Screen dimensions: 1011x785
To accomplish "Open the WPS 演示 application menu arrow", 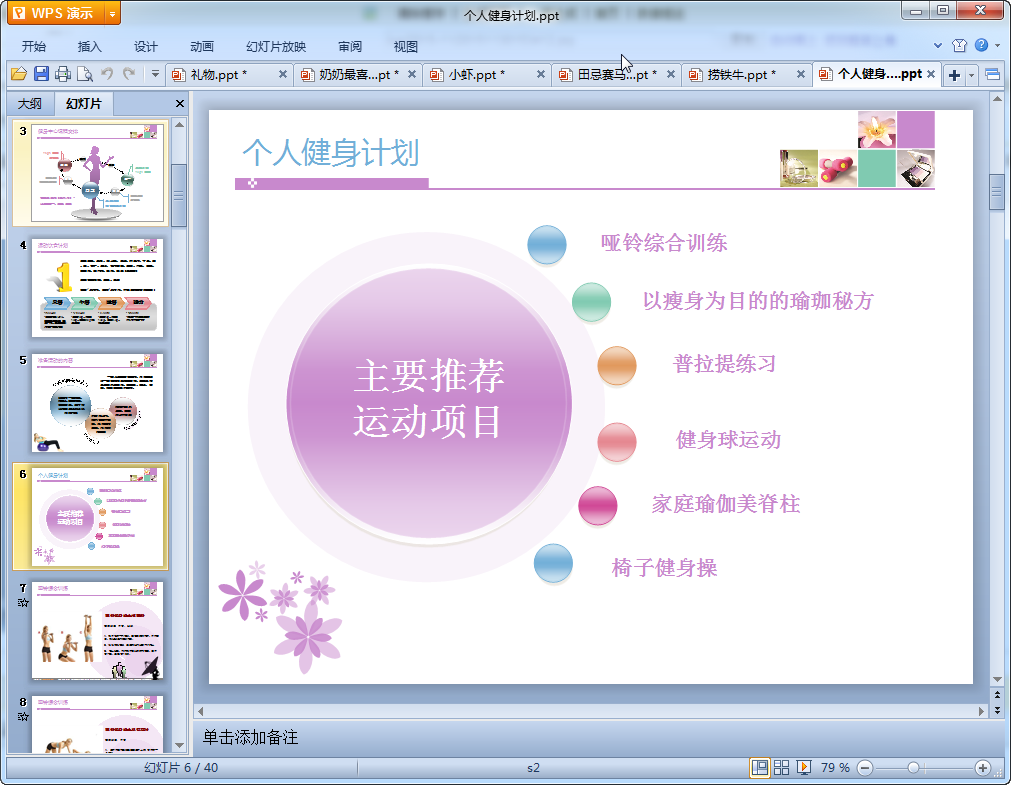I will [x=113, y=13].
